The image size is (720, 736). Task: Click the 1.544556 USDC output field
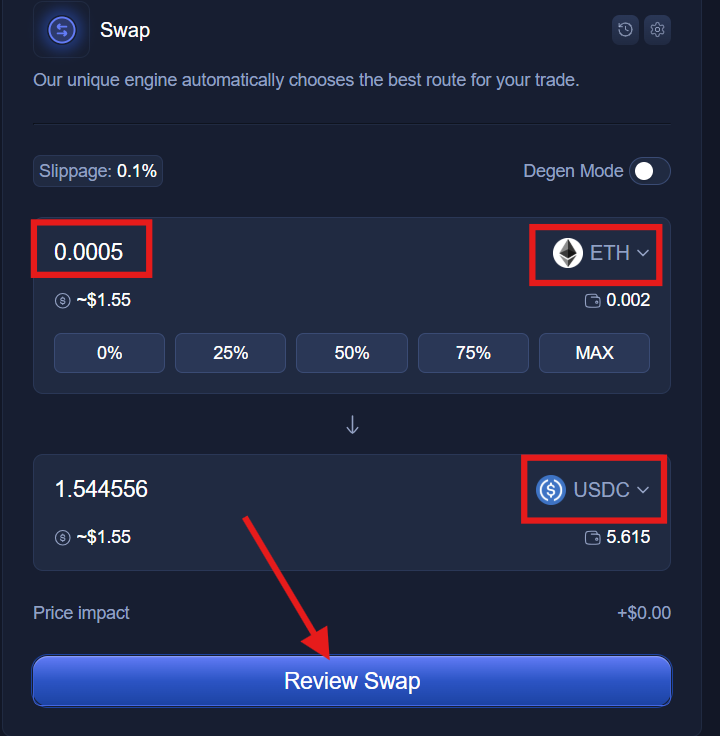pos(101,489)
